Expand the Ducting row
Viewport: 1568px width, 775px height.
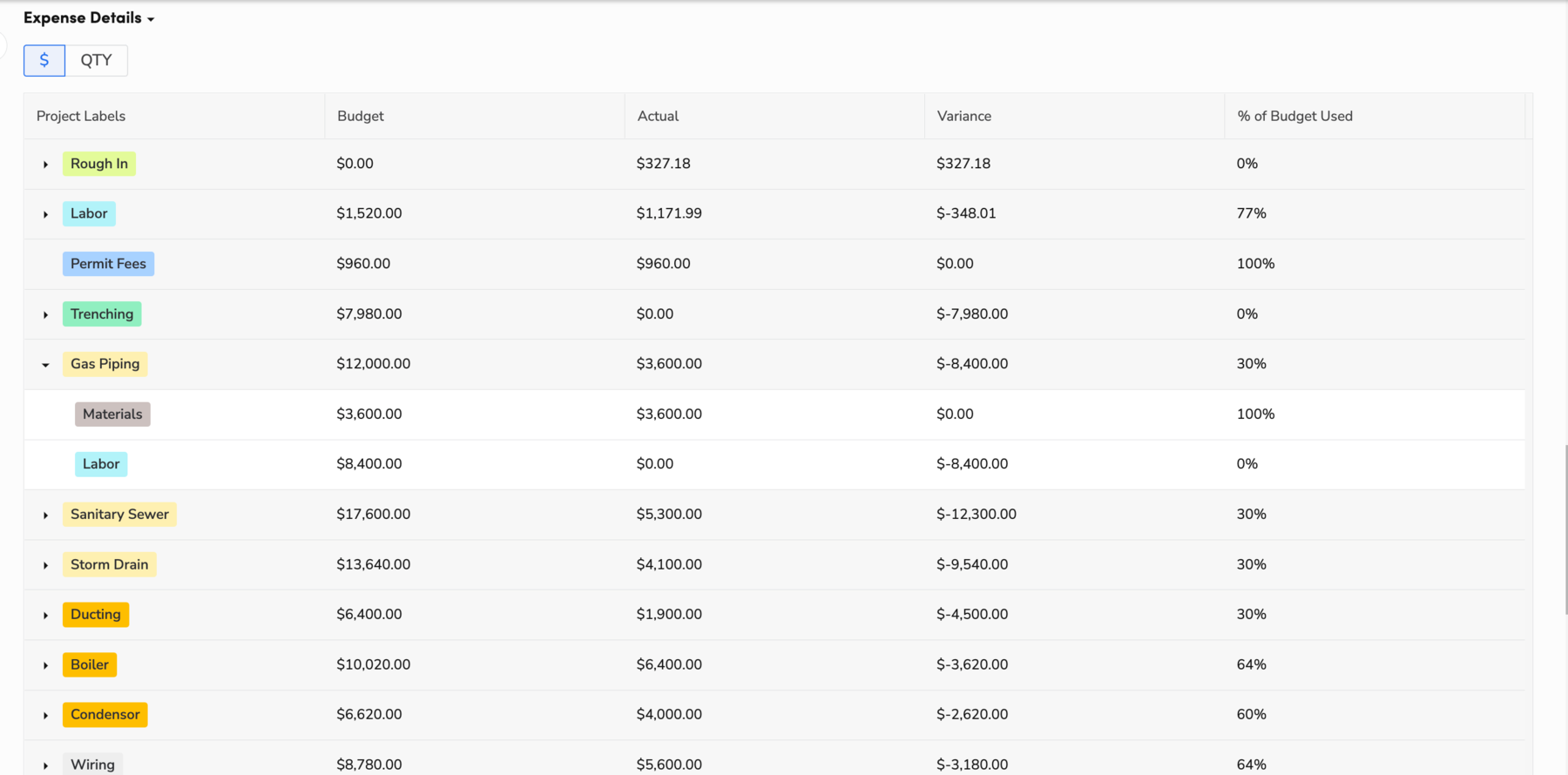pos(44,614)
